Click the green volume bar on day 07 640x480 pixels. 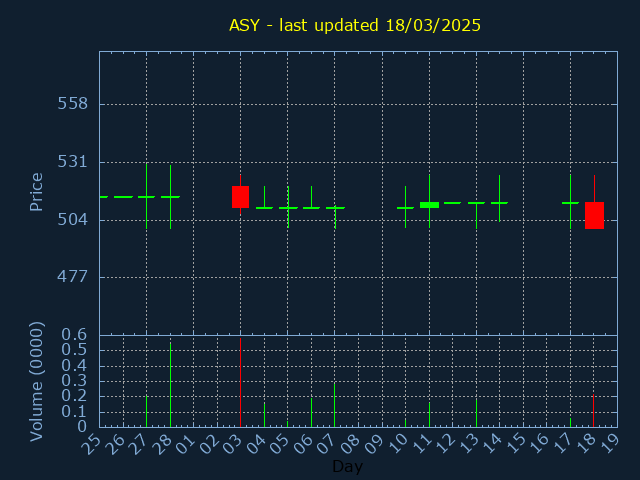[335, 405]
